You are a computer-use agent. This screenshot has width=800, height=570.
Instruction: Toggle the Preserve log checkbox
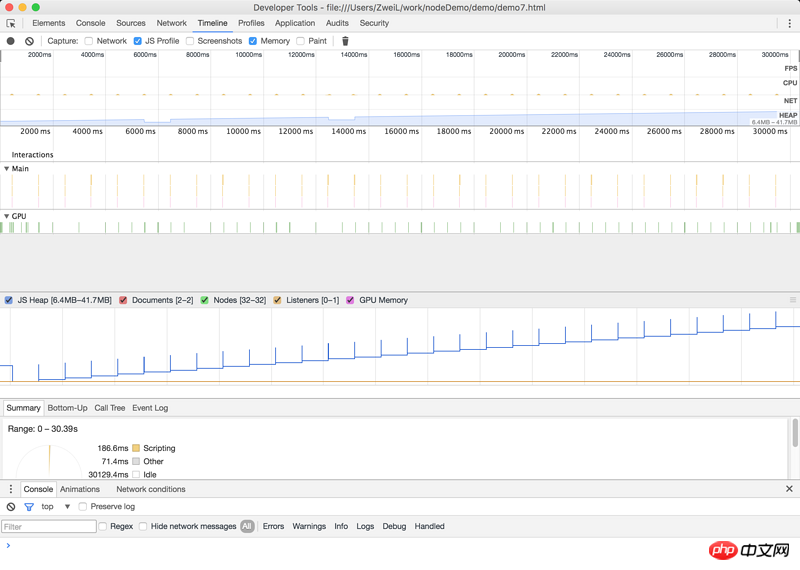coord(83,507)
